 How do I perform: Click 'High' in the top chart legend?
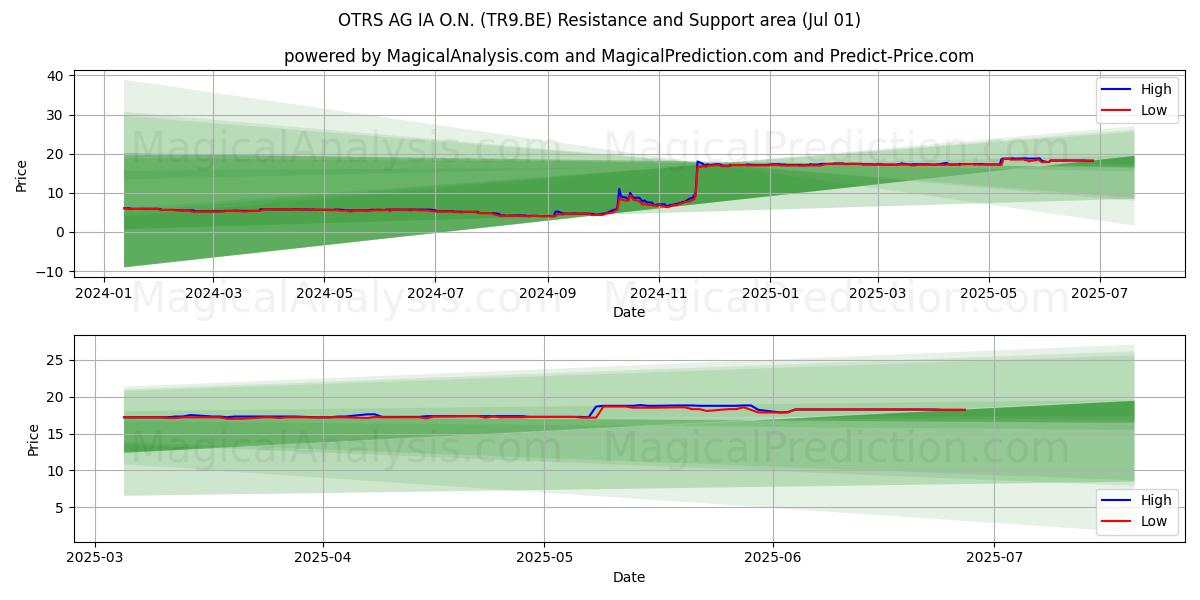1156,89
